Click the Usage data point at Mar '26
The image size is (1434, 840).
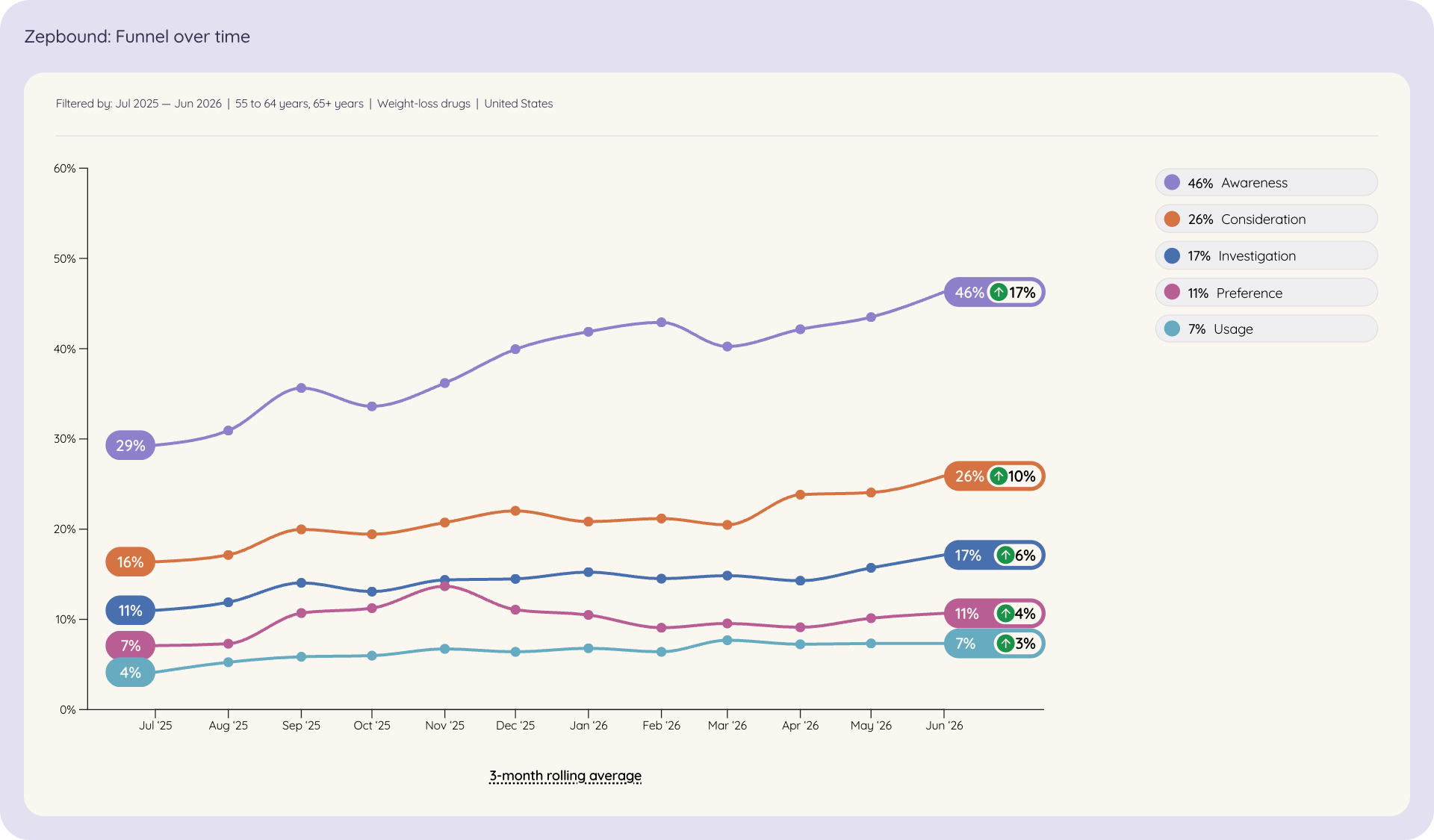pos(727,641)
